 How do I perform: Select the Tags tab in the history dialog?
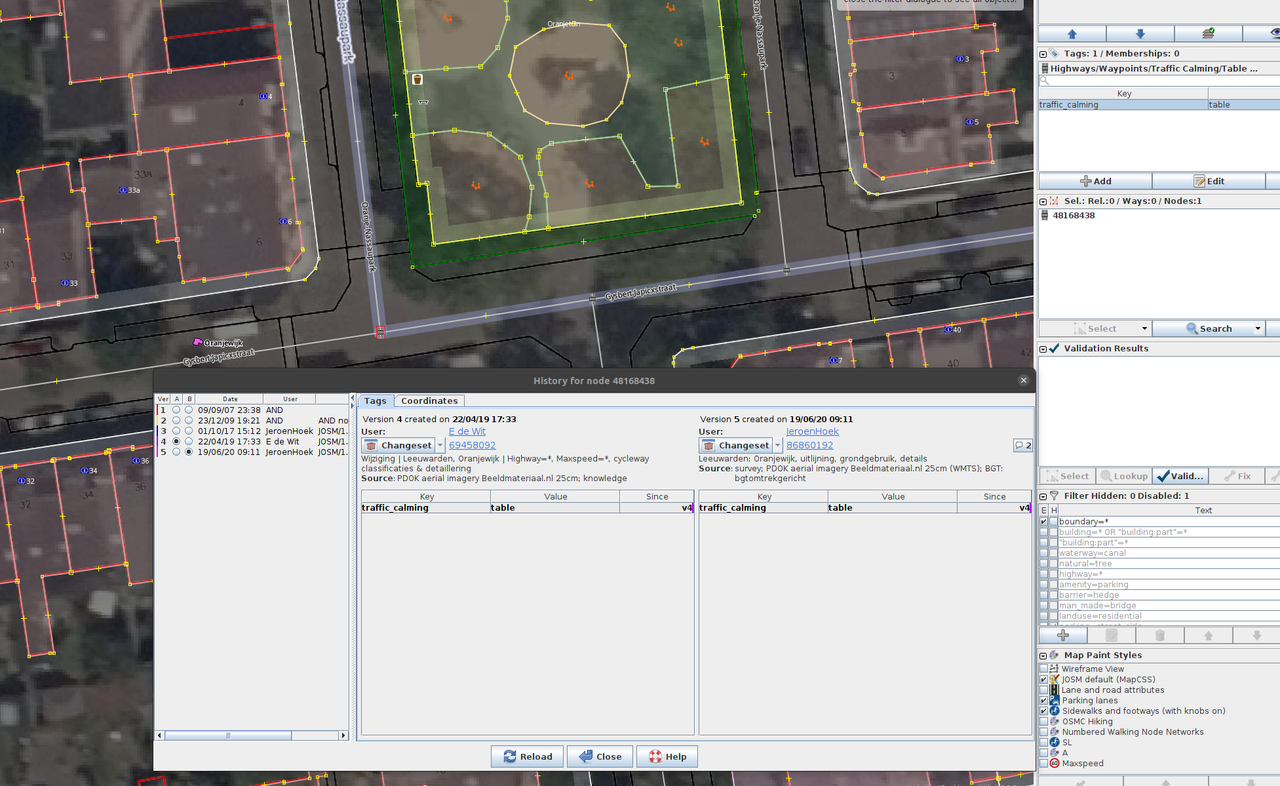pyautogui.click(x=375, y=400)
